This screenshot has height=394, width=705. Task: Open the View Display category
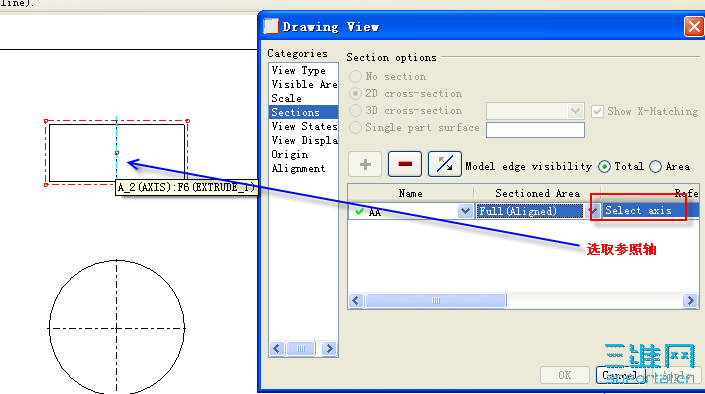pos(304,140)
